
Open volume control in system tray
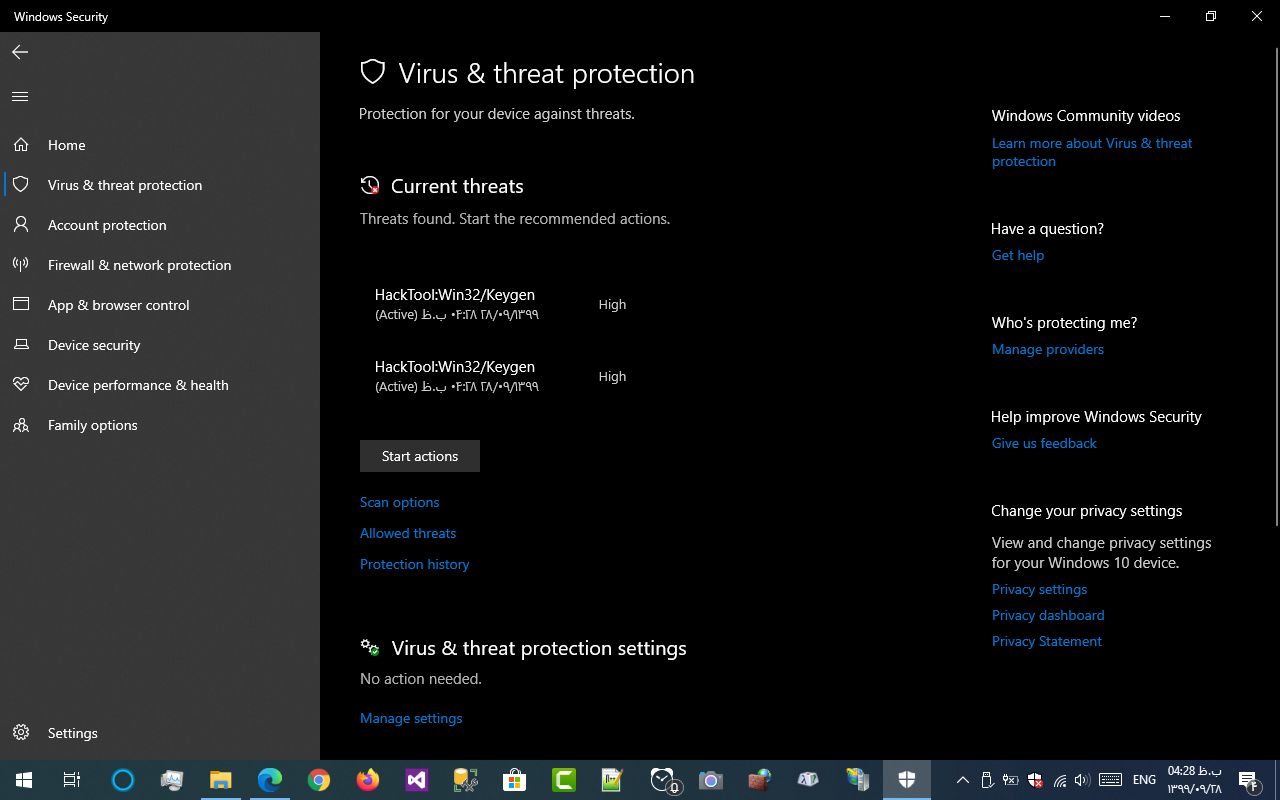tap(1082, 780)
